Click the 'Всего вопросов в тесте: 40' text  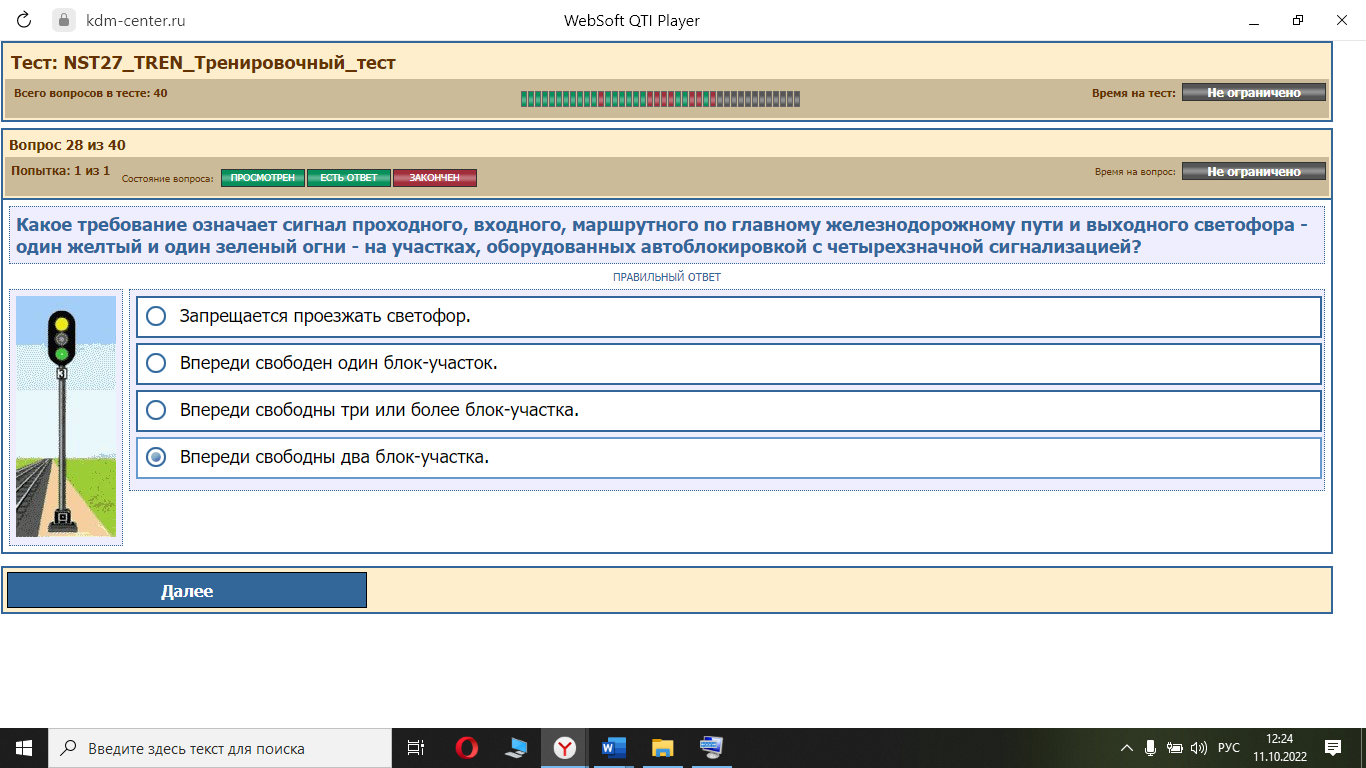pos(91,93)
